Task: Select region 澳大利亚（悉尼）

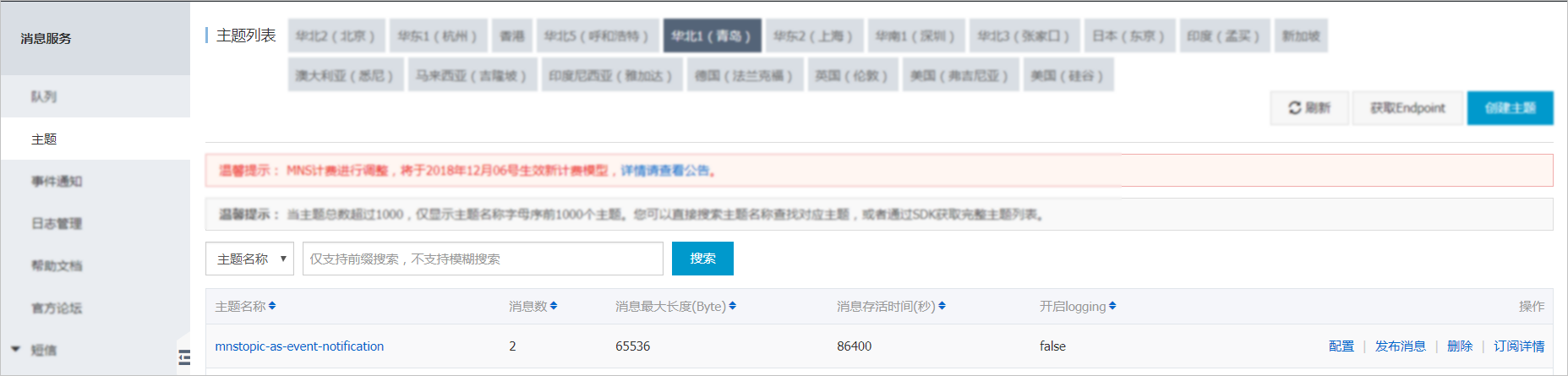Action: [x=345, y=75]
